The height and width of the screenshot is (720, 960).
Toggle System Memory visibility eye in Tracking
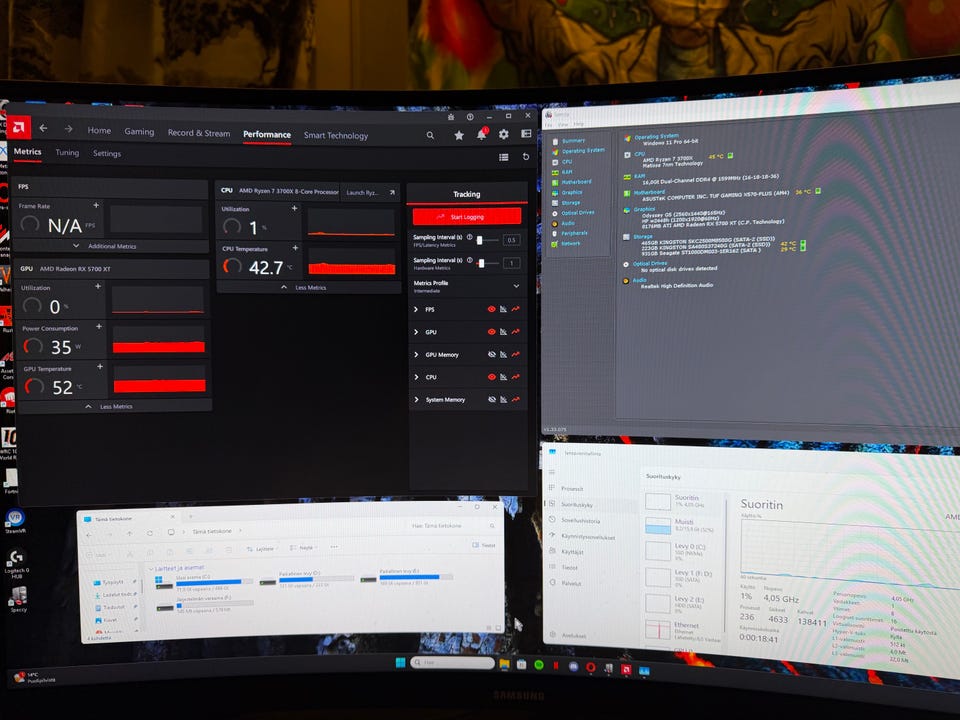tap(491, 400)
